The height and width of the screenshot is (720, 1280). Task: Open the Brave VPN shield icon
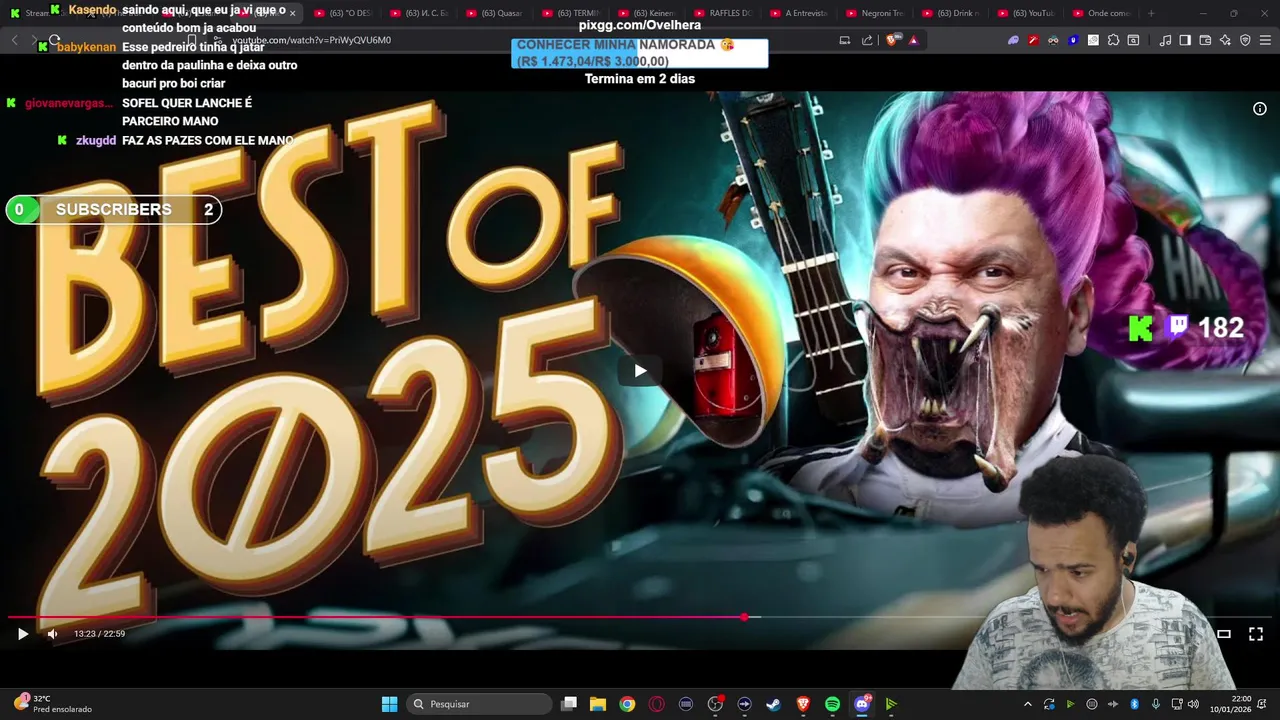(x=1245, y=40)
